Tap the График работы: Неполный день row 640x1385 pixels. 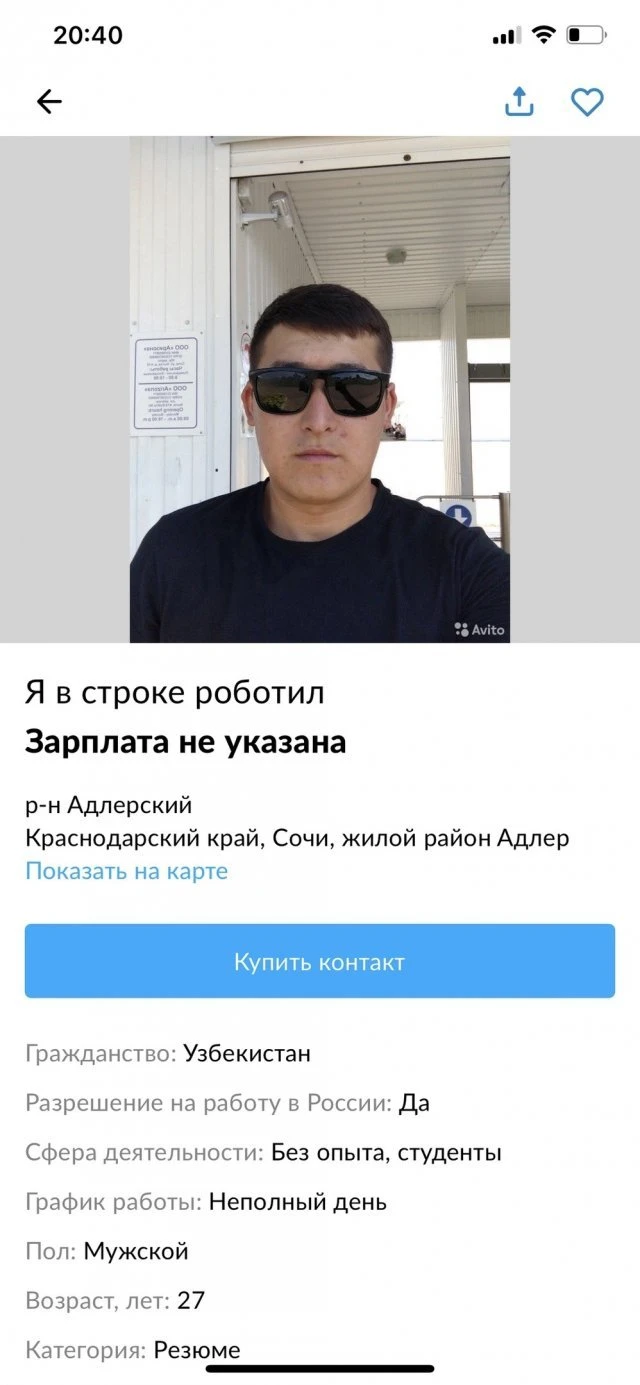206,1202
